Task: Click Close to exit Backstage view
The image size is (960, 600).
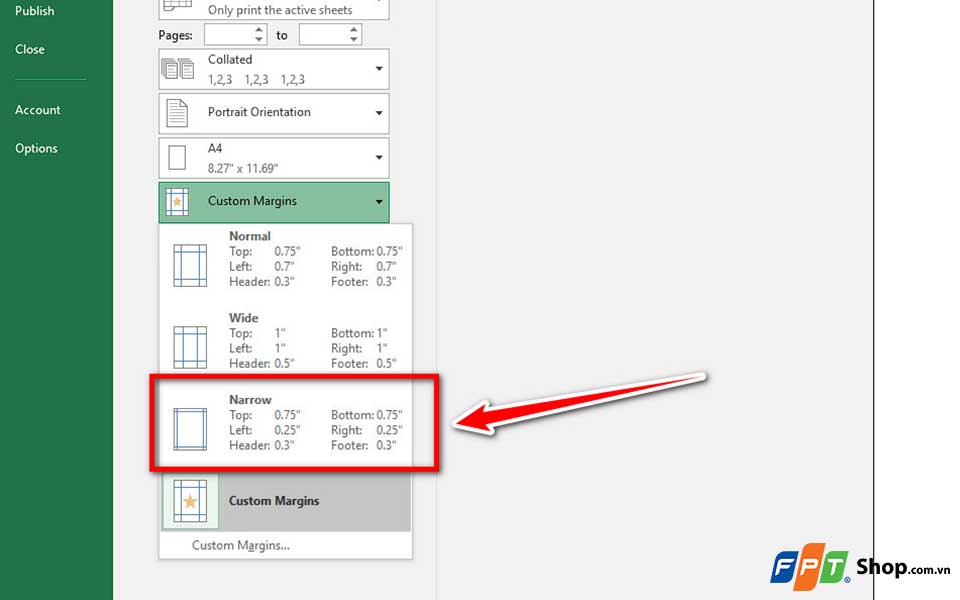Action: pyautogui.click(x=29, y=49)
